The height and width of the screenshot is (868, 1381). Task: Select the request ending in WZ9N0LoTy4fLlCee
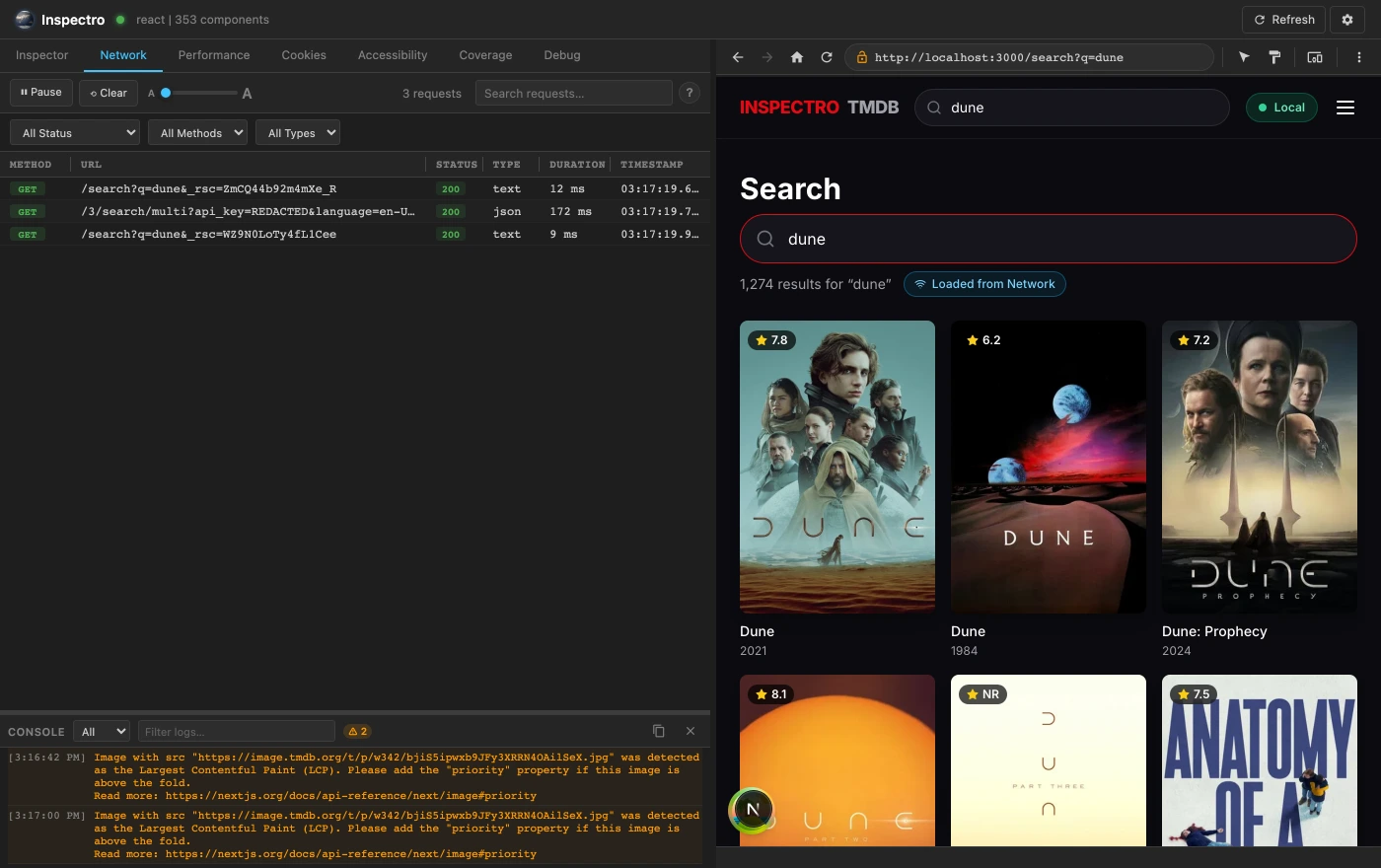coord(355,234)
